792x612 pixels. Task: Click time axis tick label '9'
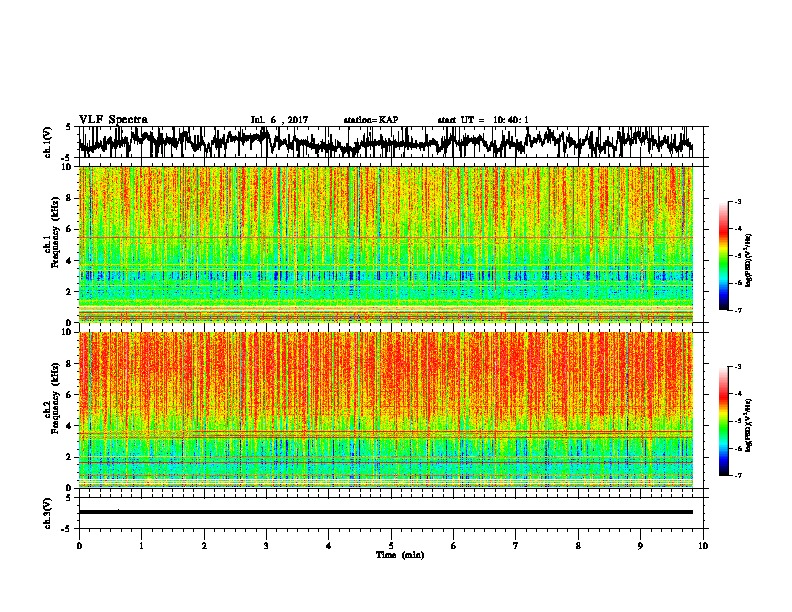click(640, 546)
